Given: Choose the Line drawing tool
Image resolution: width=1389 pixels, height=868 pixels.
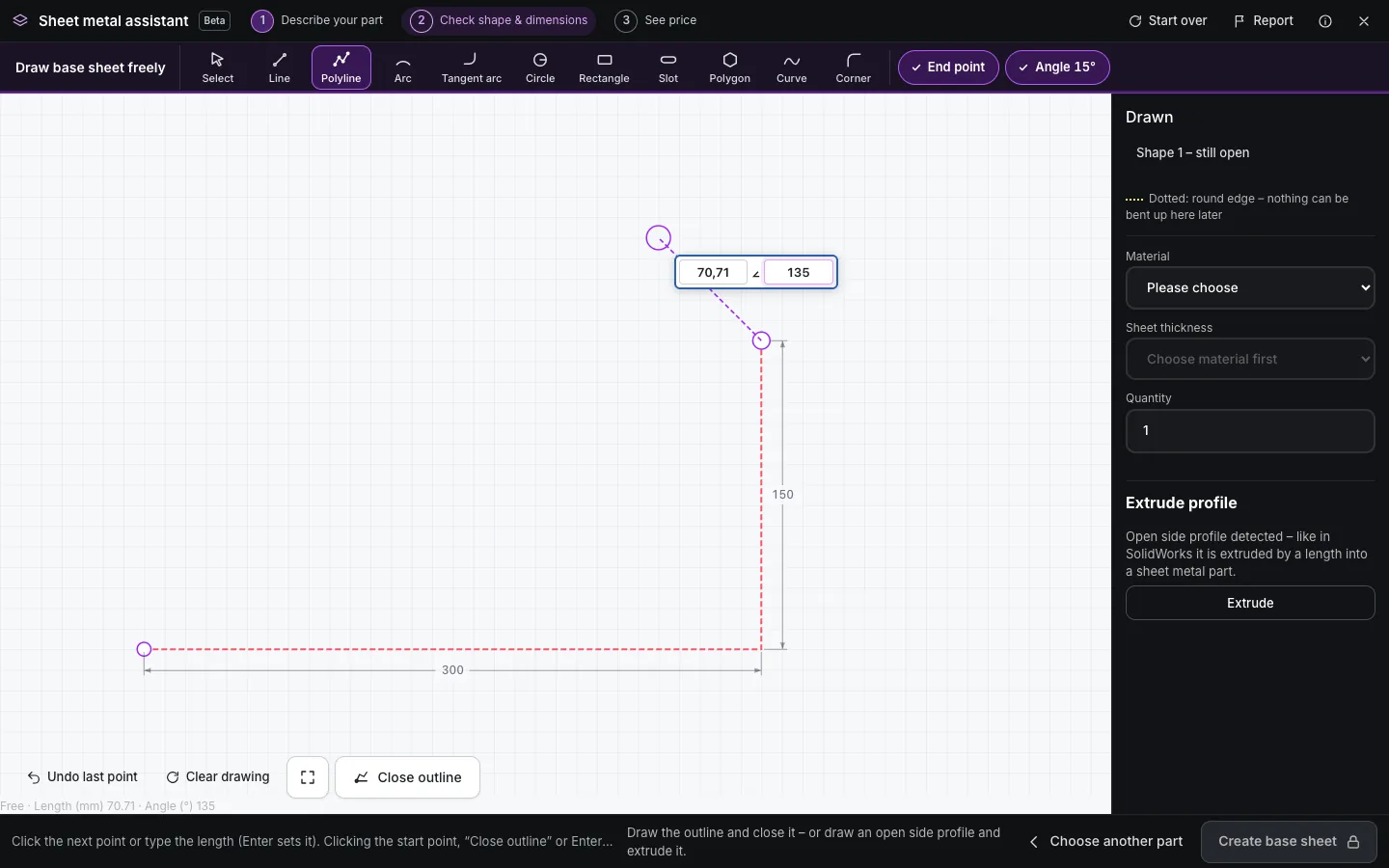Looking at the screenshot, I should point(280,68).
